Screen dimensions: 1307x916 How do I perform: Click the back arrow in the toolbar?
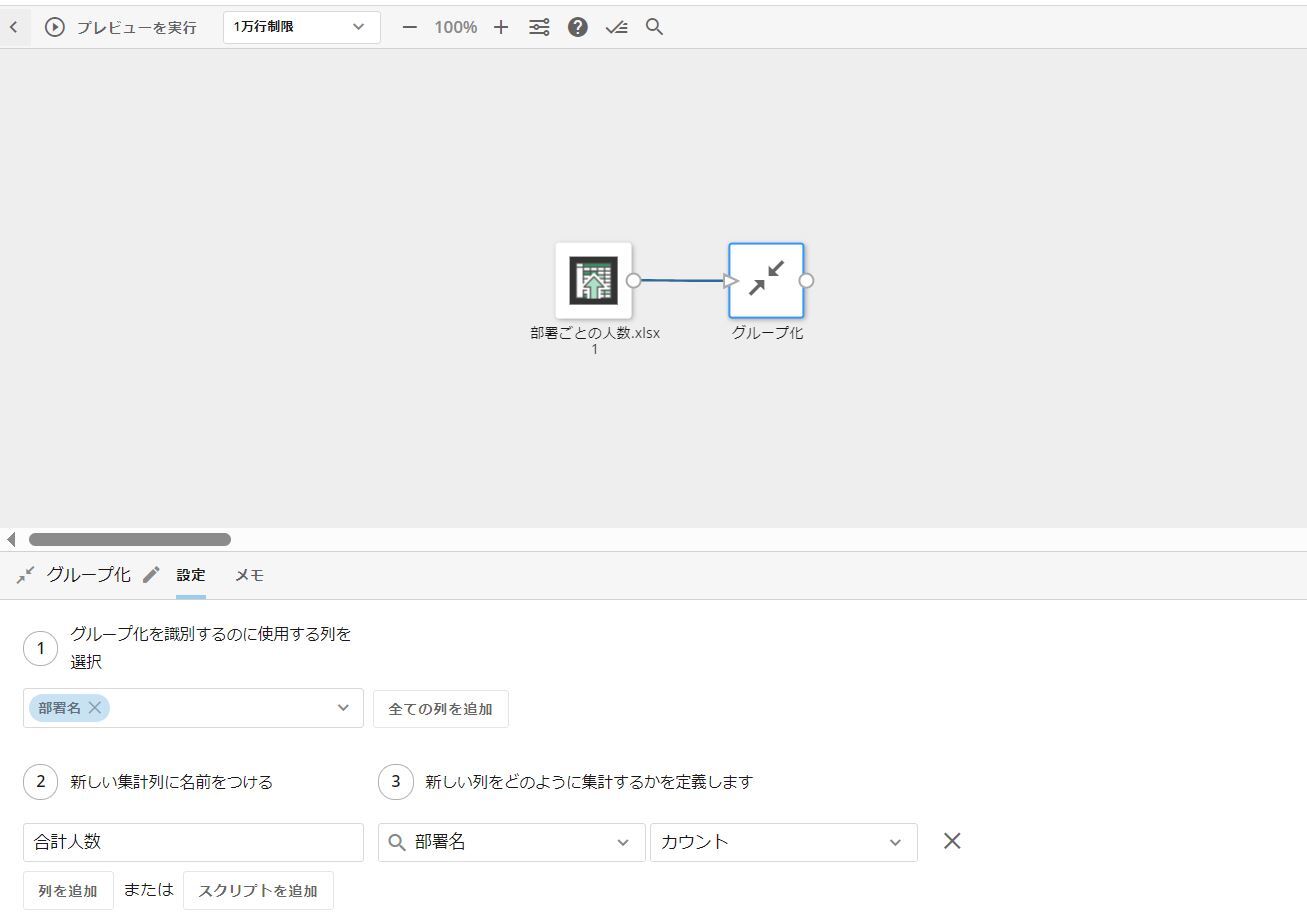coord(14,27)
